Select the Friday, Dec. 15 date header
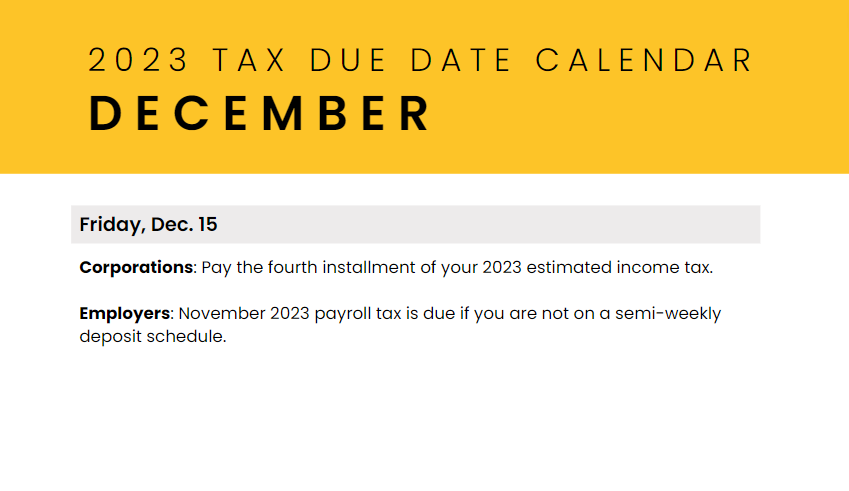Screen dimensions: 849x491 tap(148, 225)
